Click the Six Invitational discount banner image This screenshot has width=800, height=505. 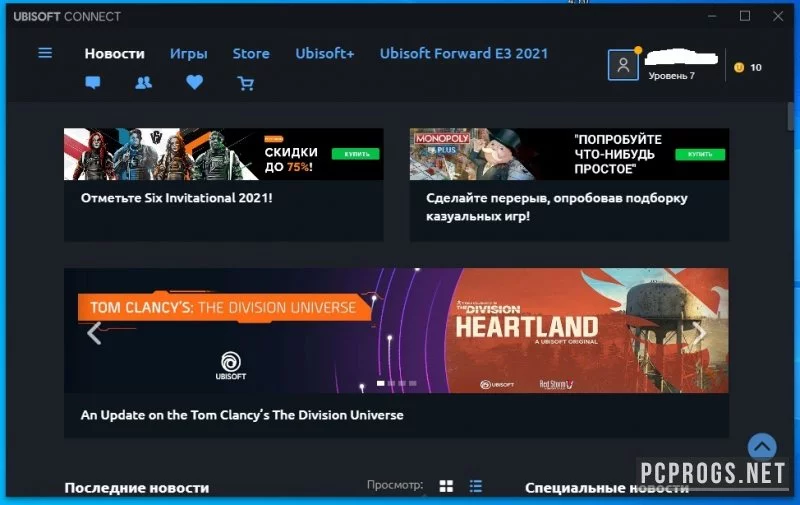pos(223,154)
